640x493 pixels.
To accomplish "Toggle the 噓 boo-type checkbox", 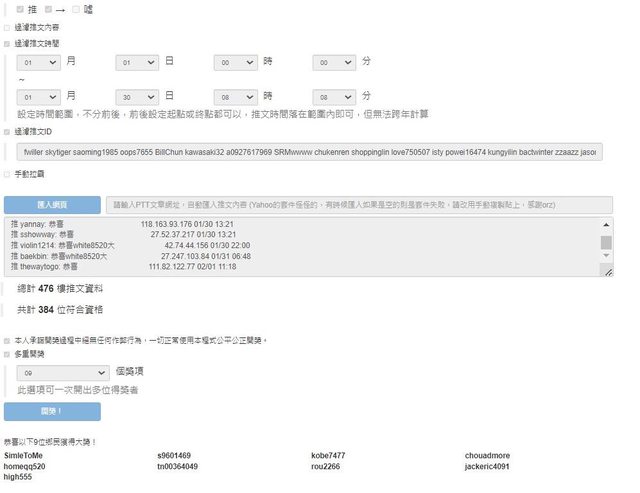I will pos(75,9).
